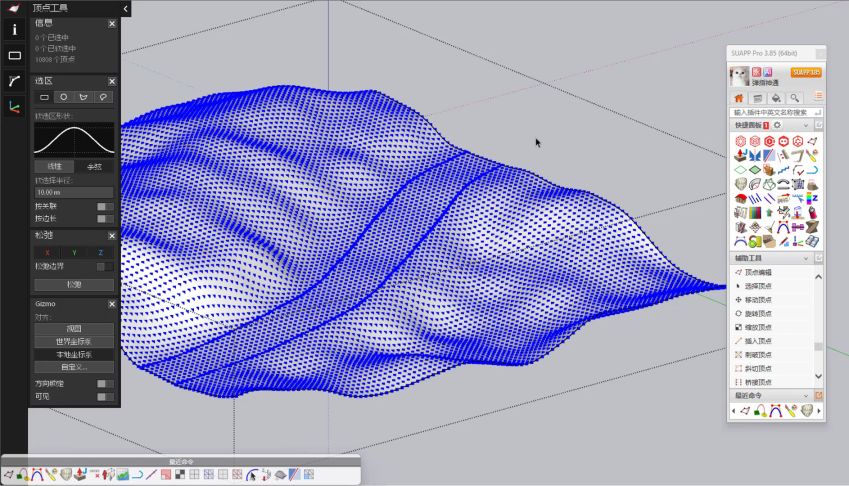Viewport: 849px width, 486px height.
Task: Toggle the blue Z axis relax constraint
Action: click(101, 253)
